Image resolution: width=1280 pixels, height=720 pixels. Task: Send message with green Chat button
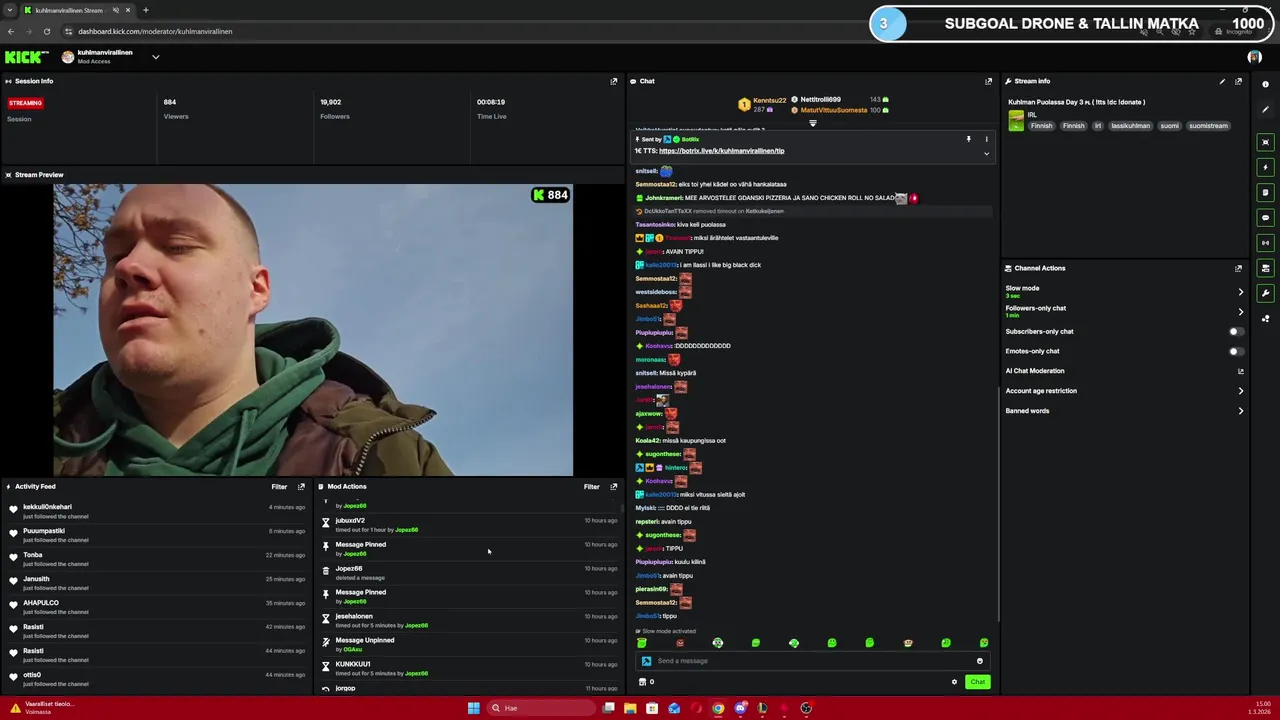pyautogui.click(x=977, y=682)
